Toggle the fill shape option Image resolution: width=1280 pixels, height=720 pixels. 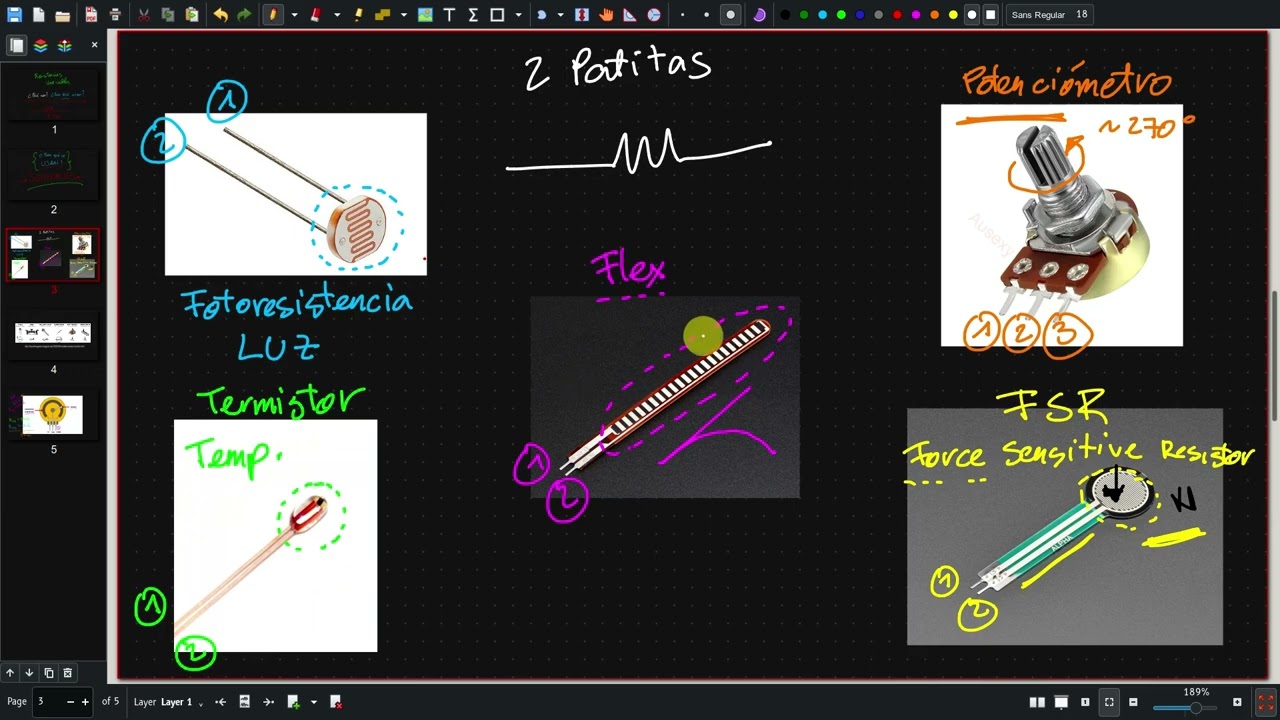click(759, 15)
